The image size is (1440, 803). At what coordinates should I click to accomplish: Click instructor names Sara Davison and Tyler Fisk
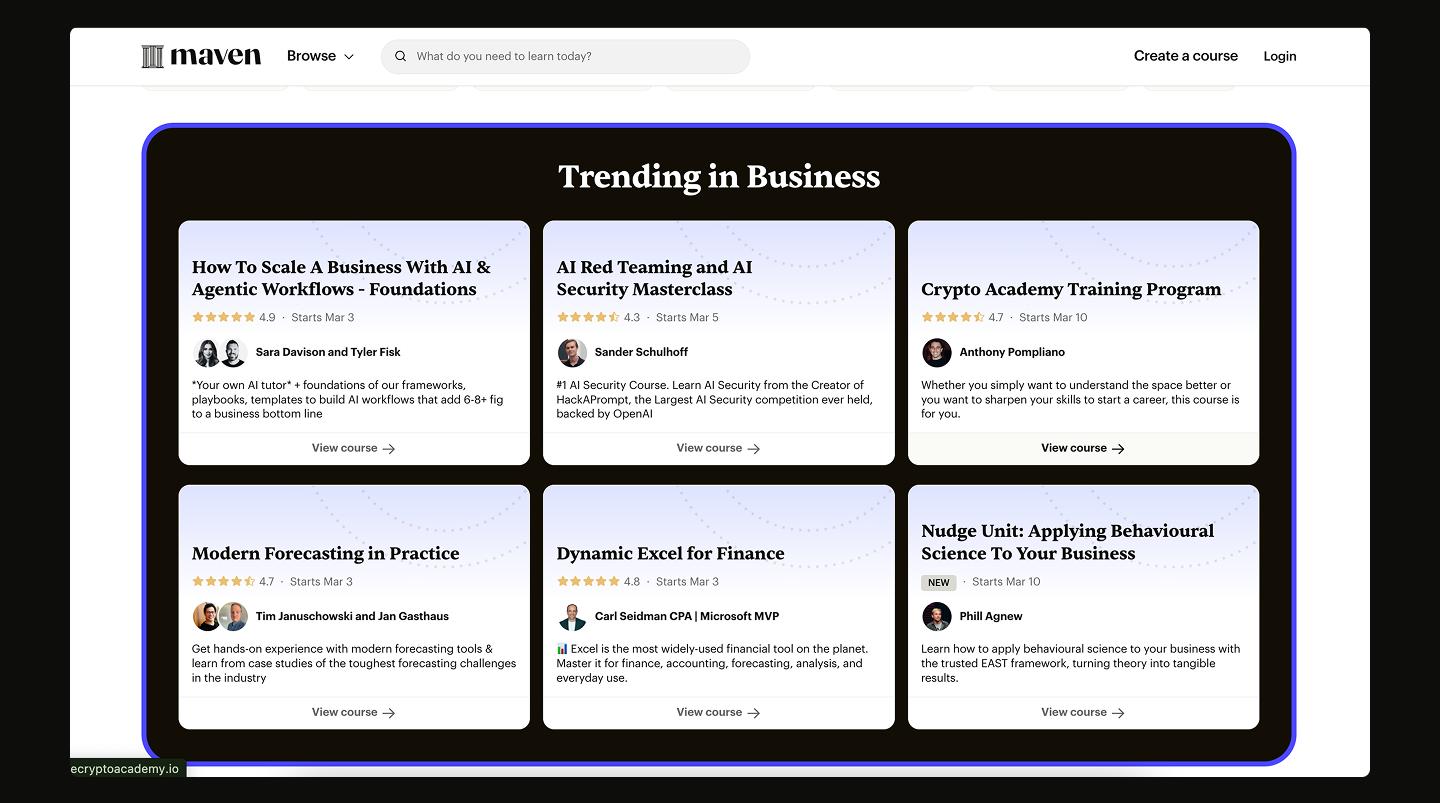[328, 352]
